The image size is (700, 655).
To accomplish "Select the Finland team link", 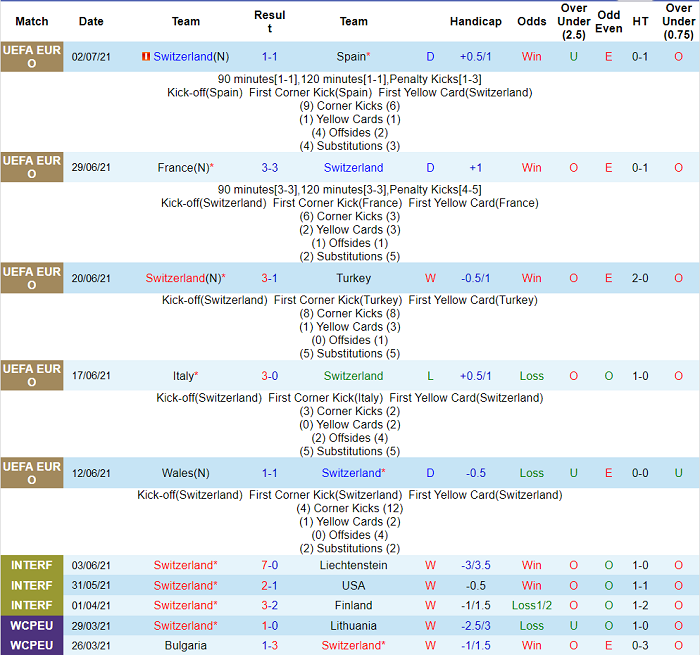I will point(353,605).
